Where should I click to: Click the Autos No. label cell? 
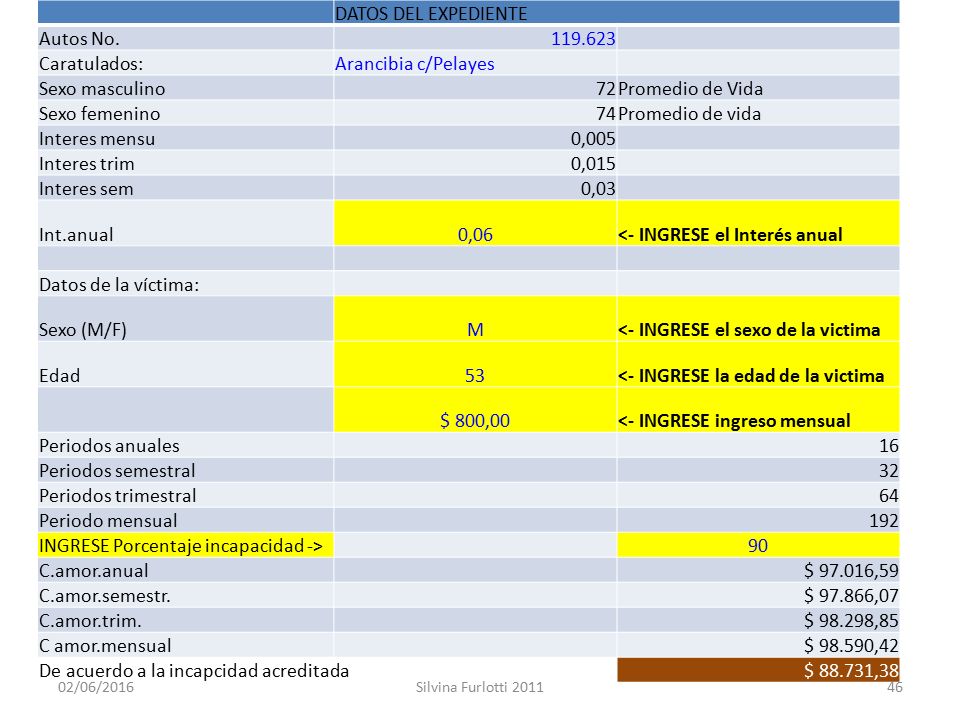pyautogui.click(x=186, y=39)
